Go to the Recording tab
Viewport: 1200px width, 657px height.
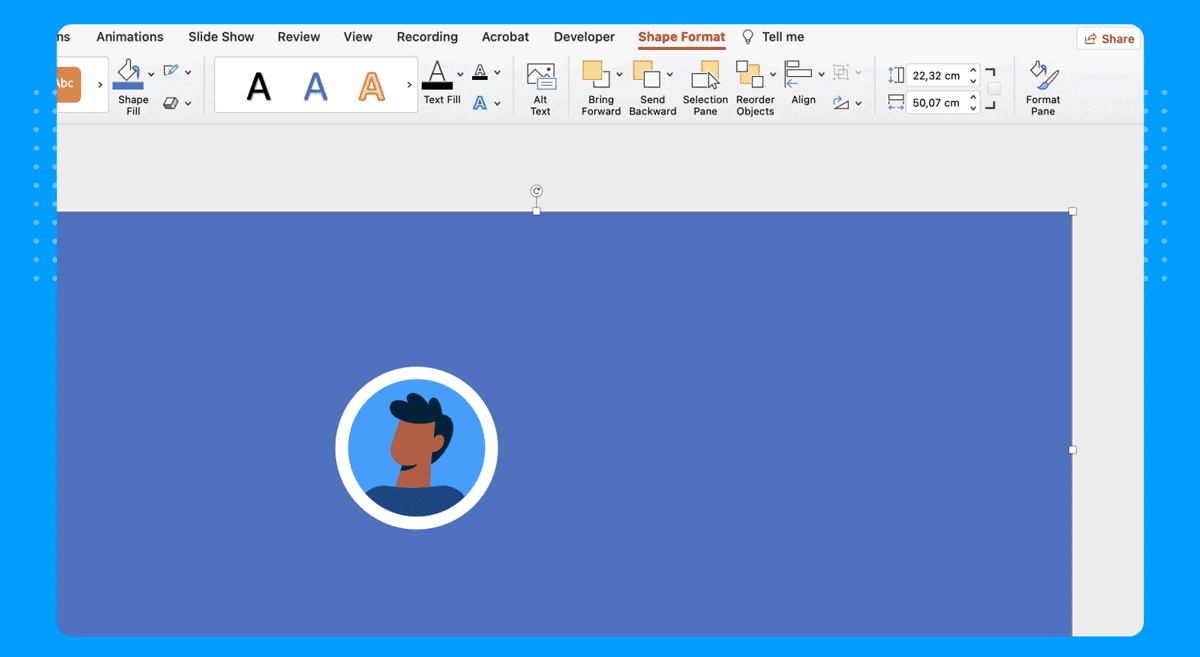click(x=427, y=37)
